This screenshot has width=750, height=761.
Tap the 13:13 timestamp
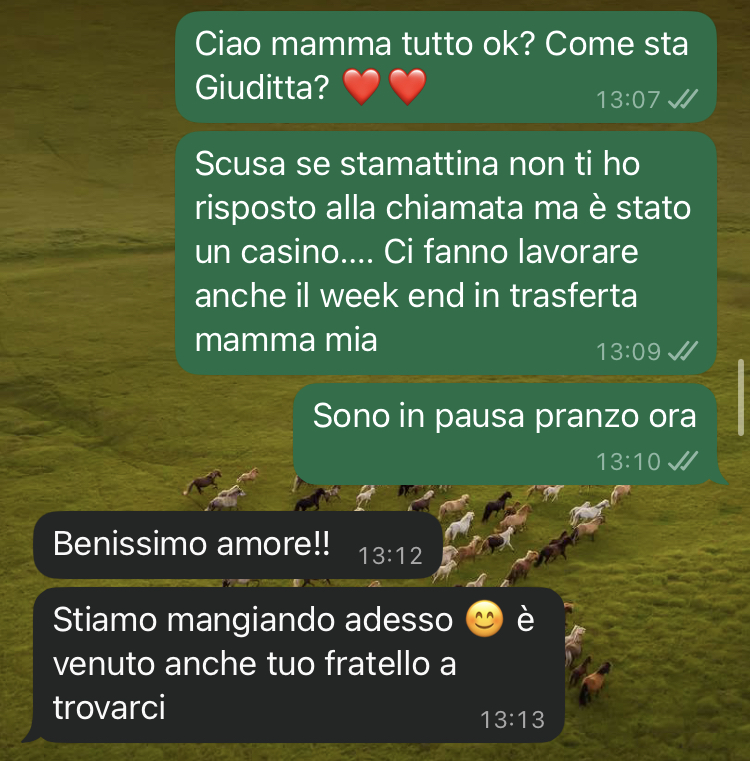[513, 720]
